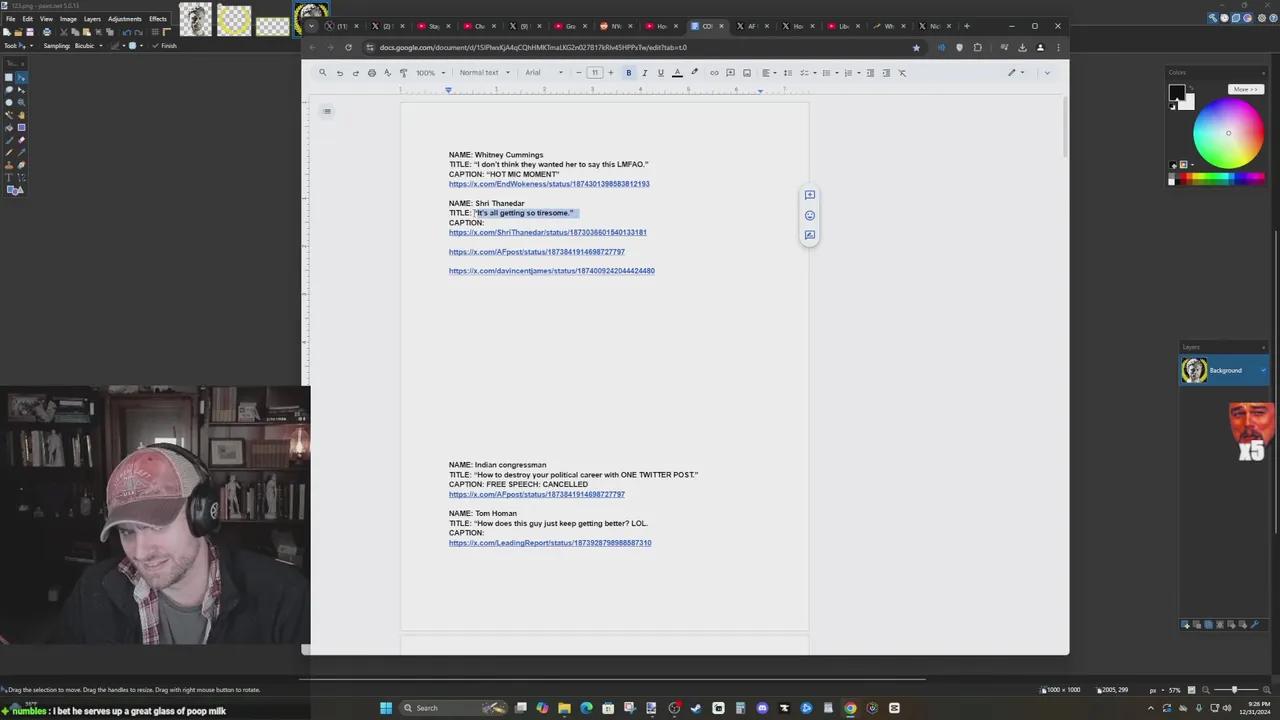
Task: Open the ShriThanedar status link
Action: point(548,232)
